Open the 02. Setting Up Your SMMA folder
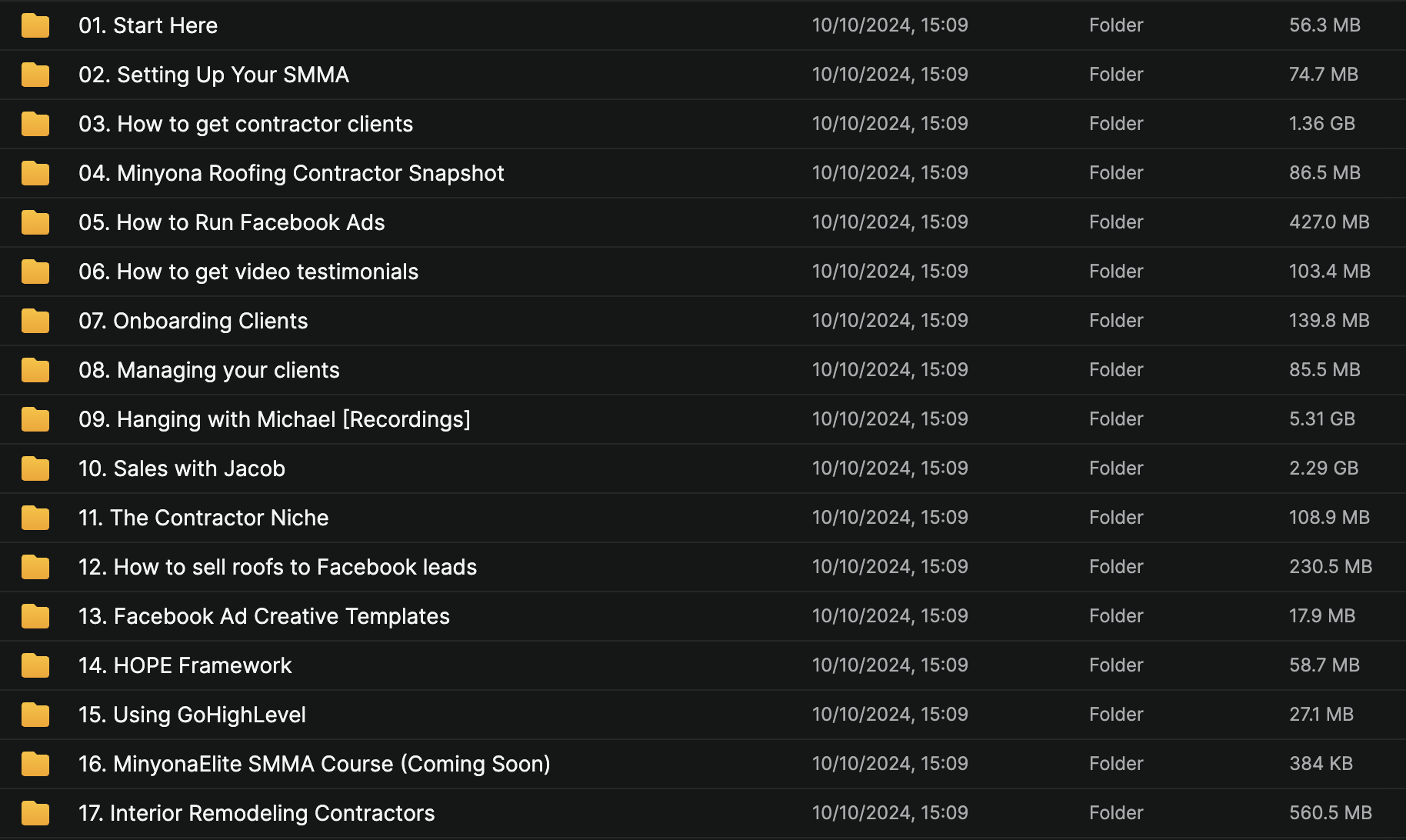1406x840 pixels. (213, 75)
